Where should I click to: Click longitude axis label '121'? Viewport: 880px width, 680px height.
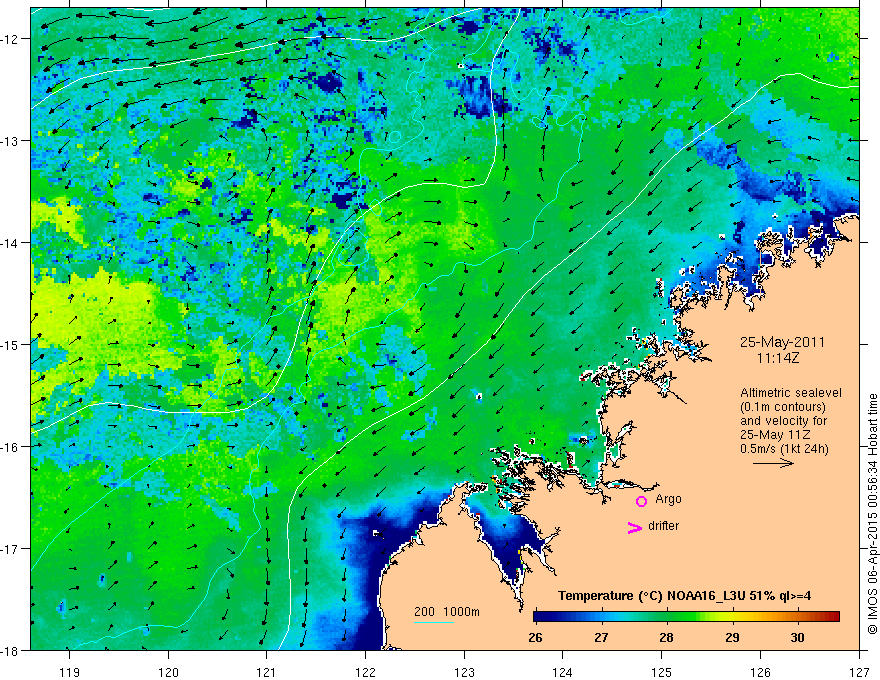tap(267, 672)
